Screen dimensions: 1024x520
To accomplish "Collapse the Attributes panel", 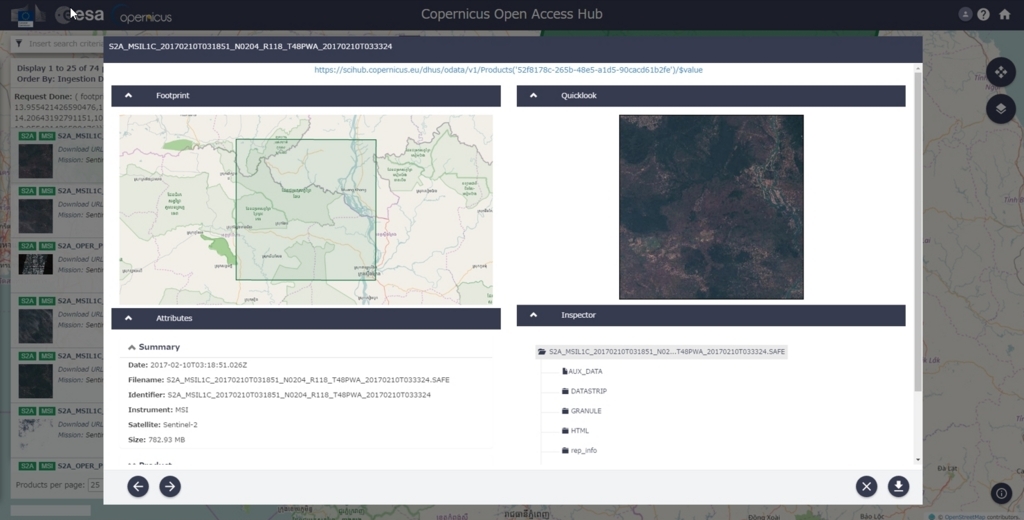I will 129,318.
